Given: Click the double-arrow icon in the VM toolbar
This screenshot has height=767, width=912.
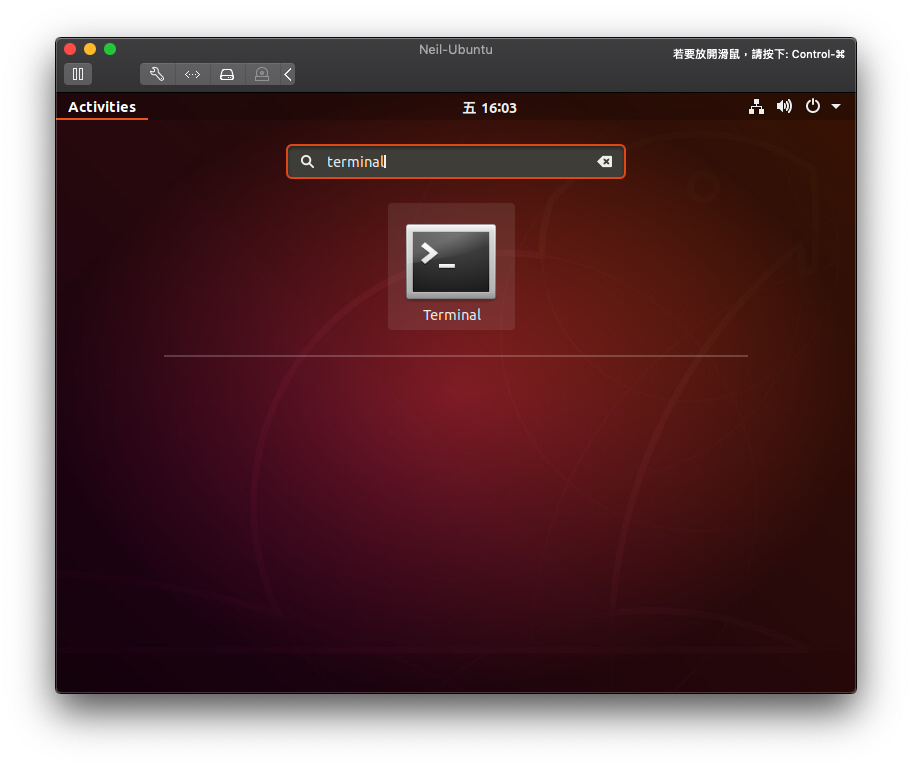Looking at the screenshot, I should pyautogui.click(x=192, y=74).
